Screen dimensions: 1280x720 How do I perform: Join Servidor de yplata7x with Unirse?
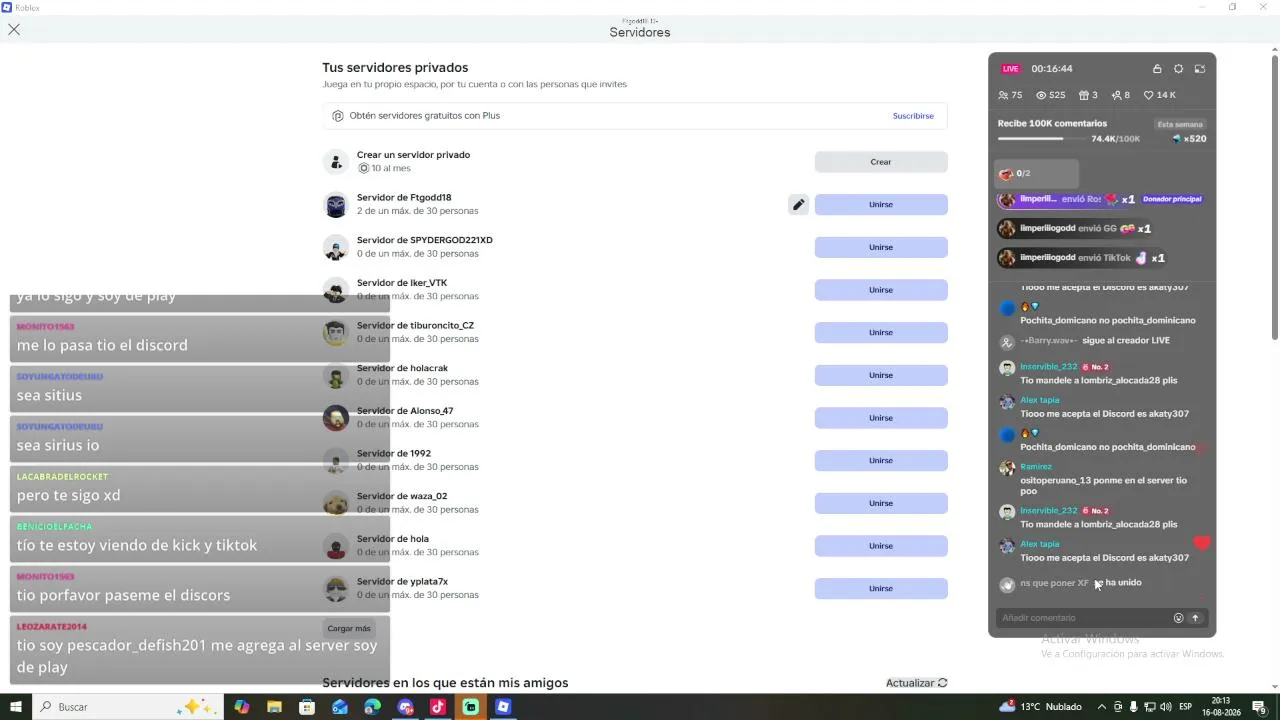click(x=881, y=588)
